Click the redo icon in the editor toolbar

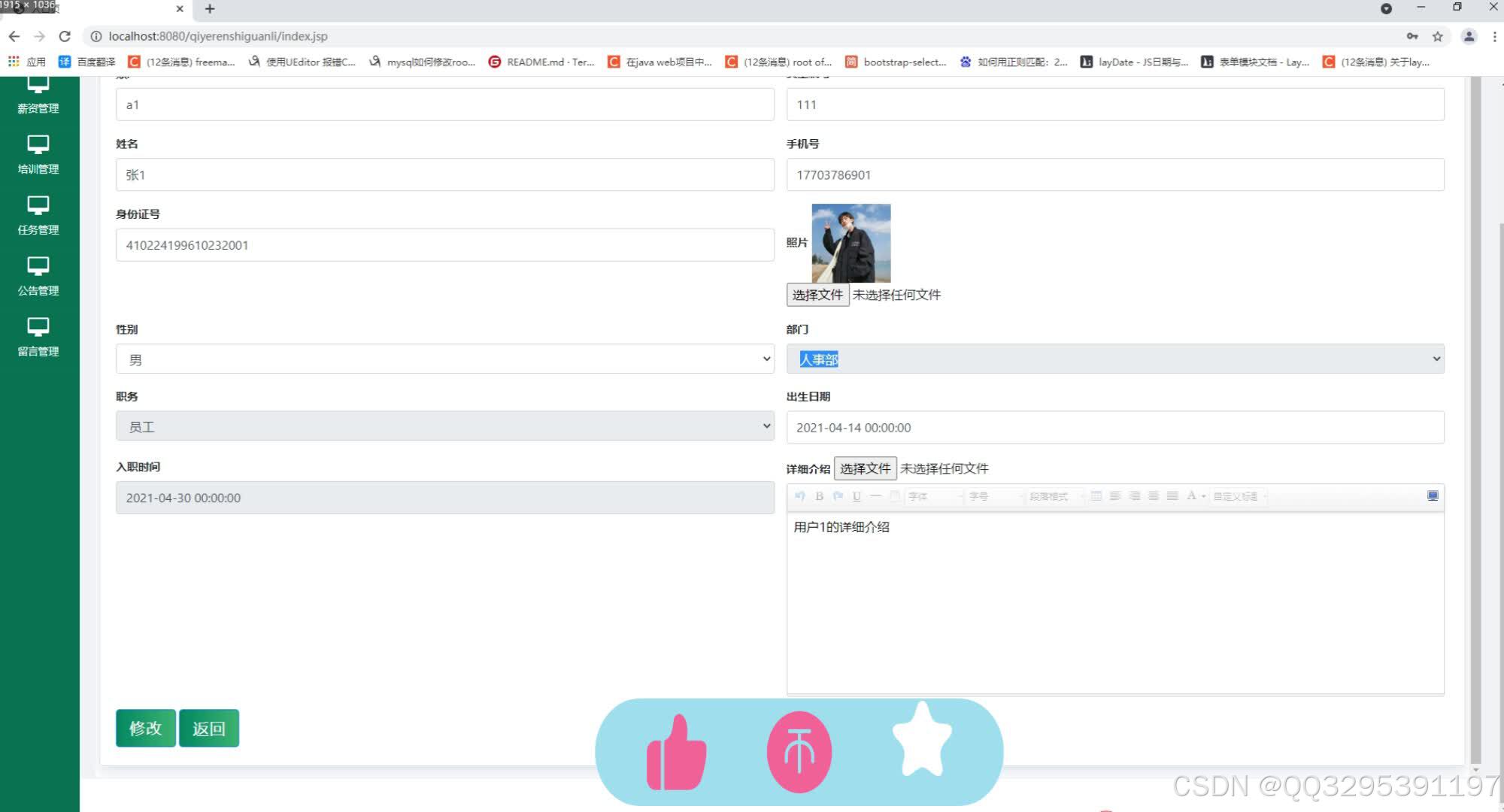pyautogui.click(x=838, y=496)
